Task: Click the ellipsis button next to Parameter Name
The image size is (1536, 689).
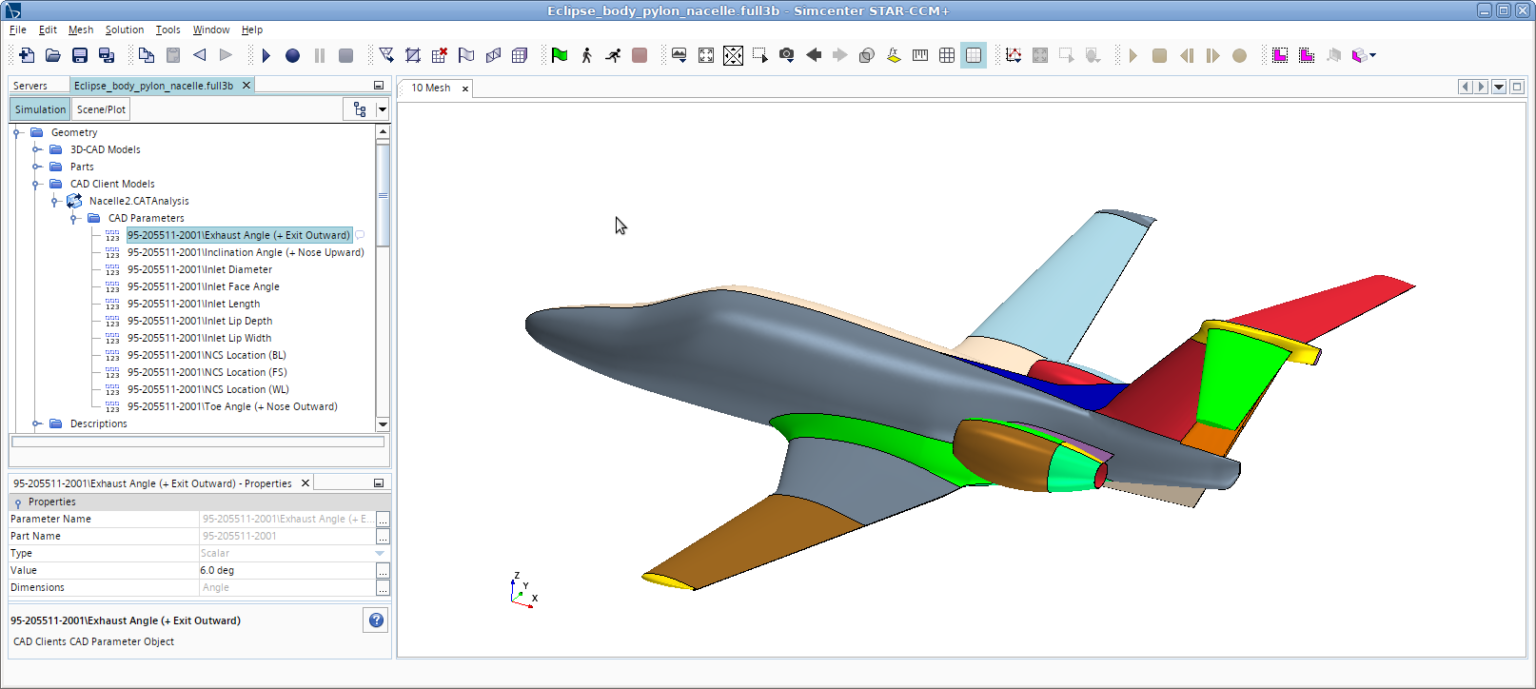Action: (382, 518)
